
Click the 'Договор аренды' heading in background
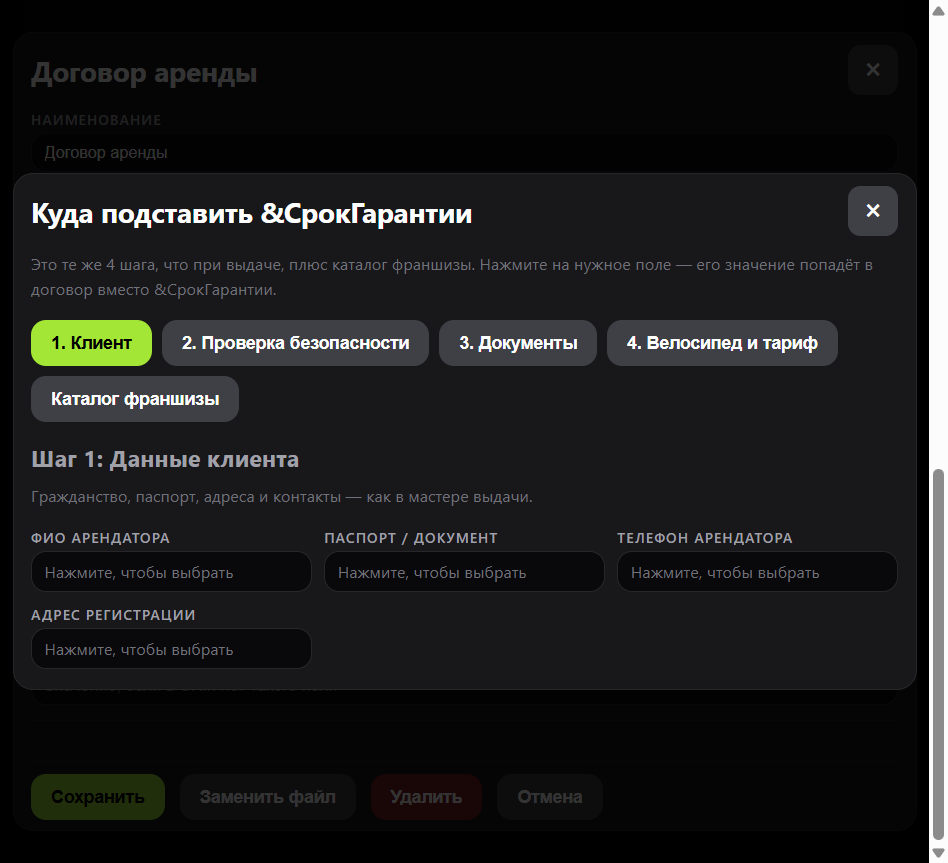tap(144, 73)
